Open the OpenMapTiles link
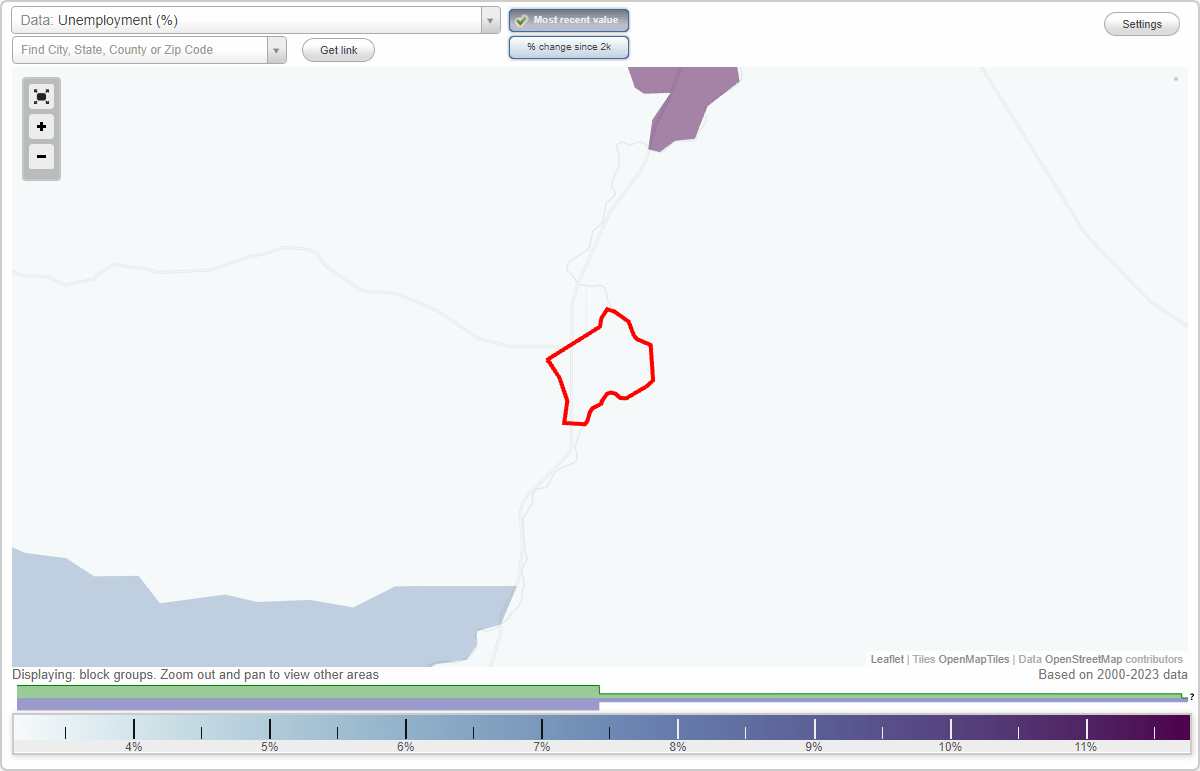The width and height of the screenshot is (1200, 771). click(973, 659)
